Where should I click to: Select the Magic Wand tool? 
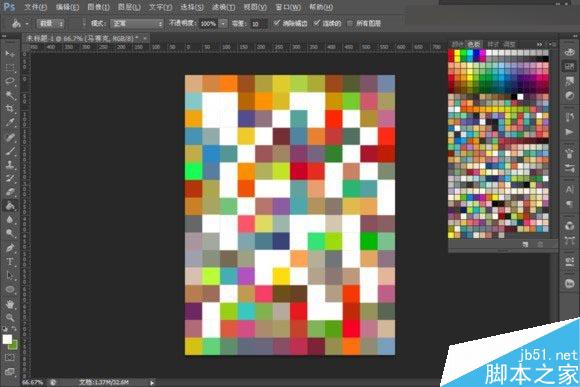click(10, 95)
